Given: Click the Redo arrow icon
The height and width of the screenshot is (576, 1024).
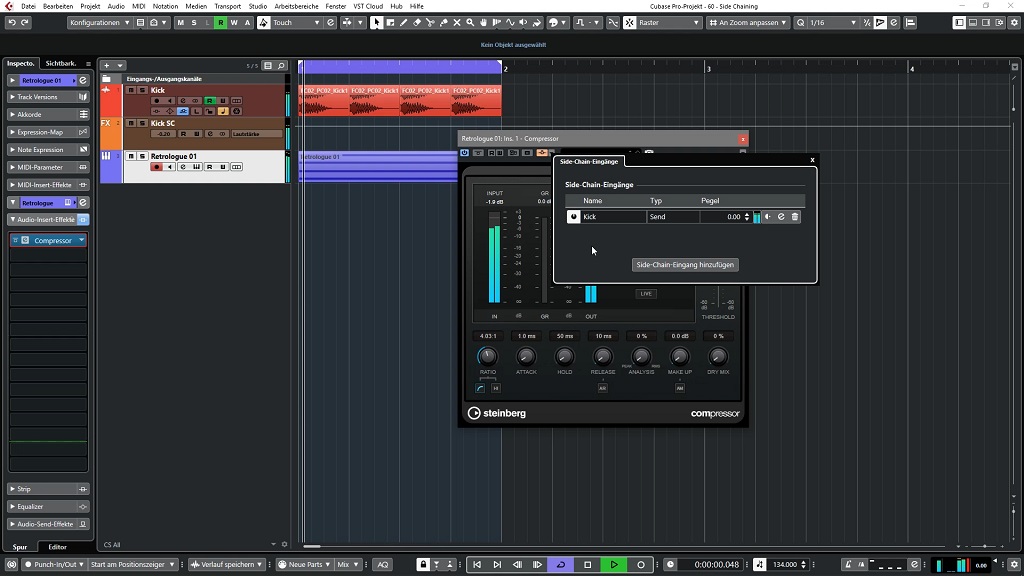Looking at the screenshot, I should click(25, 23).
